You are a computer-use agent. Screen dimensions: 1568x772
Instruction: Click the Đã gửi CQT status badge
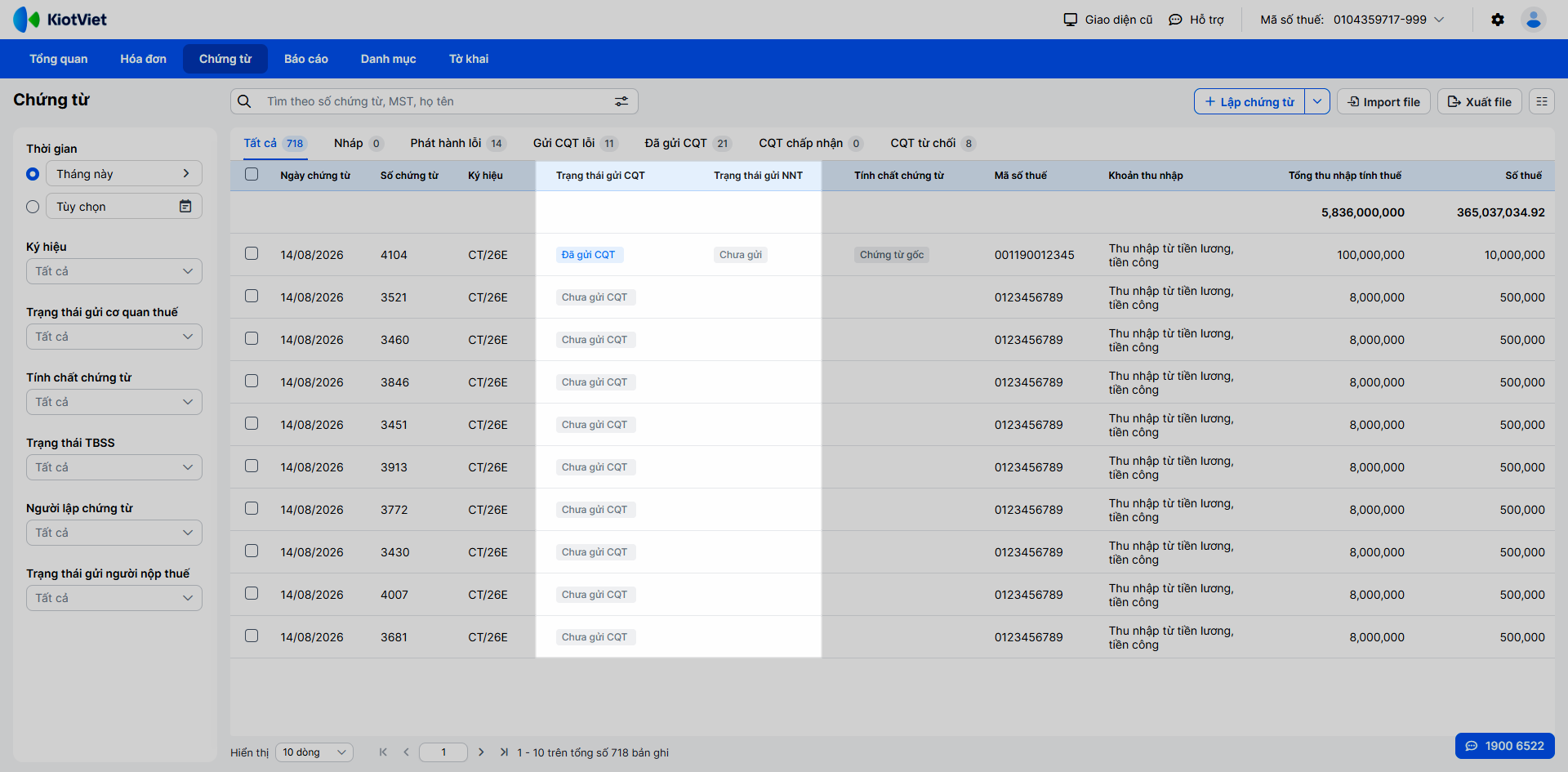(x=589, y=255)
